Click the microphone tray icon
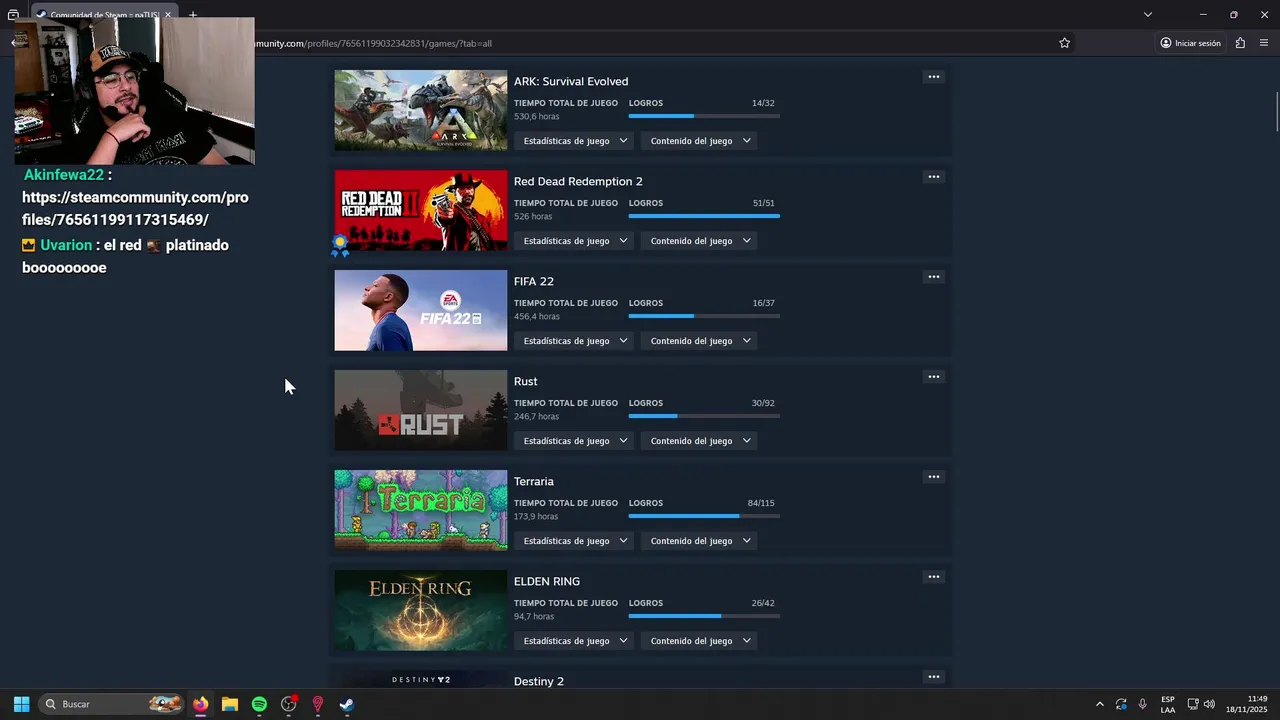Image resolution: width=1280 pixels, height=720 pixels. pyautogui.click(x=1142, y=704)
